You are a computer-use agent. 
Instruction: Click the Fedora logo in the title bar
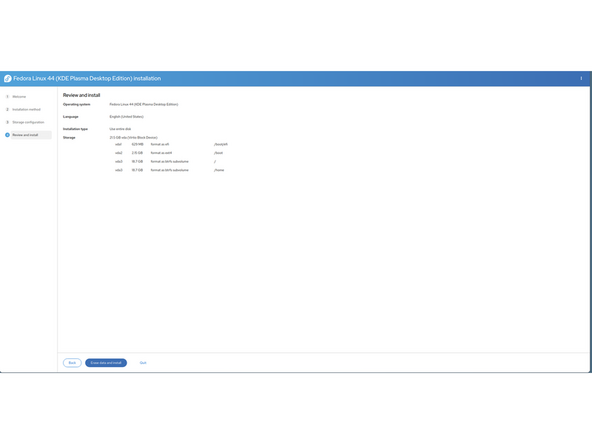pos(8,79)
